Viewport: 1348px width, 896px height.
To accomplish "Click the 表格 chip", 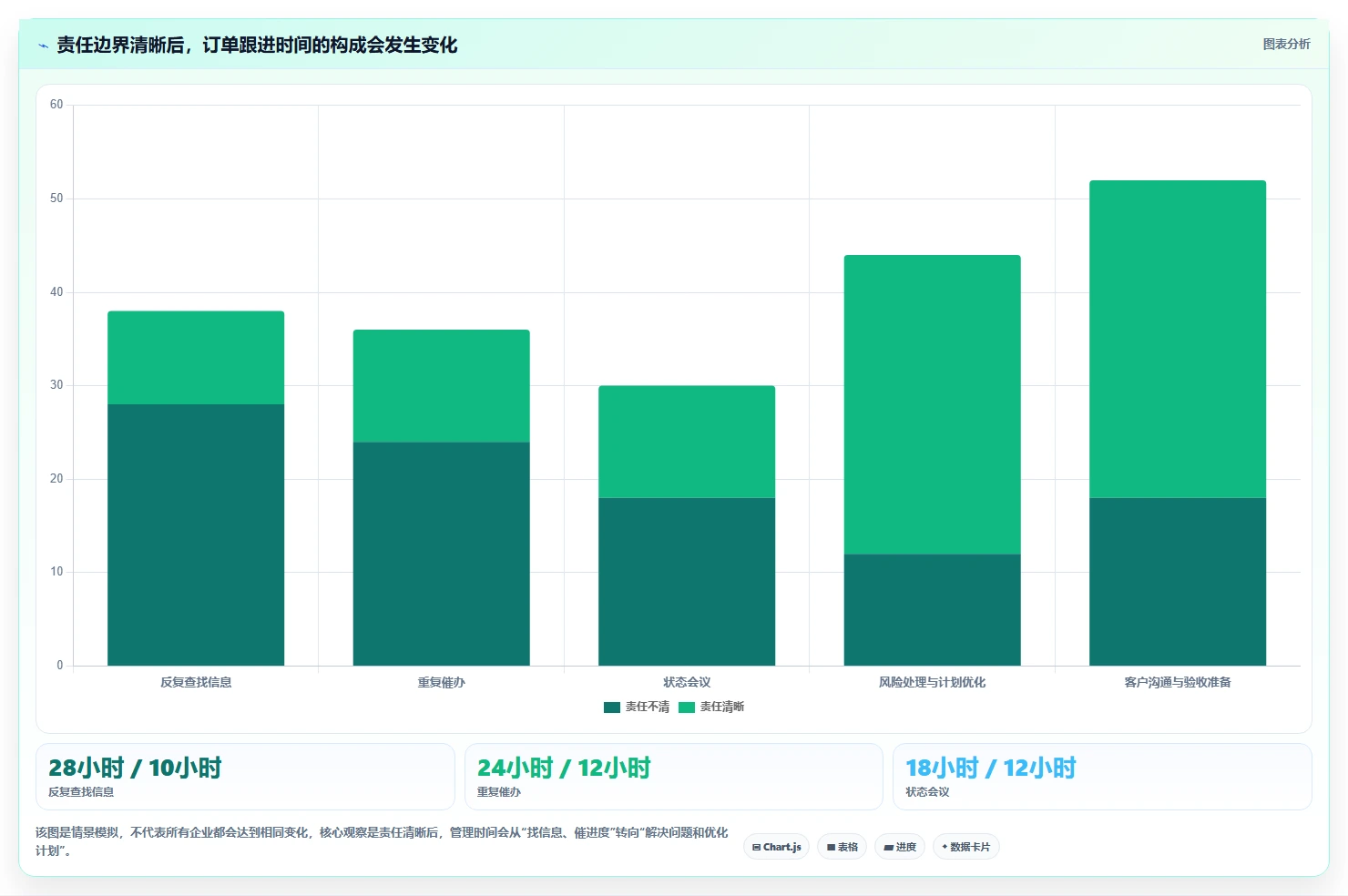I will click(842, 847).
